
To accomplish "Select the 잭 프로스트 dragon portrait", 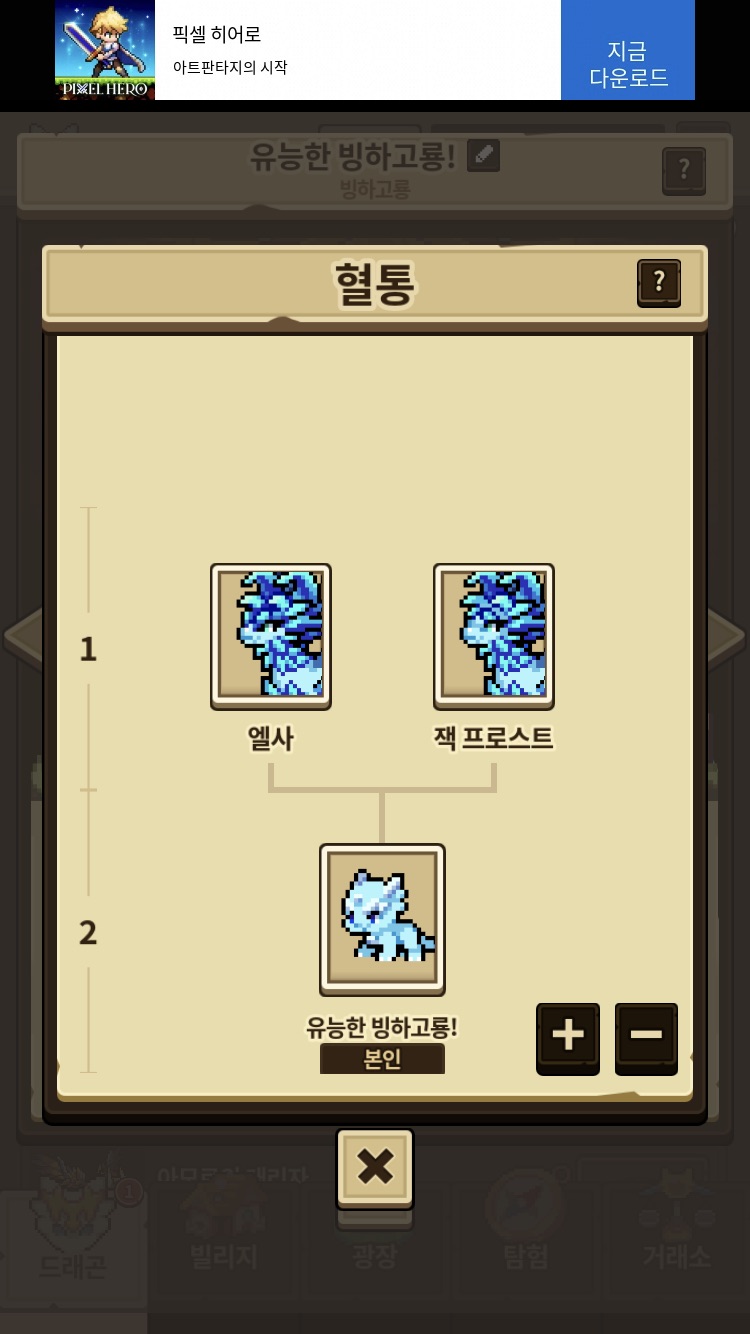I will pyautogui.click(x=494, y=636).
